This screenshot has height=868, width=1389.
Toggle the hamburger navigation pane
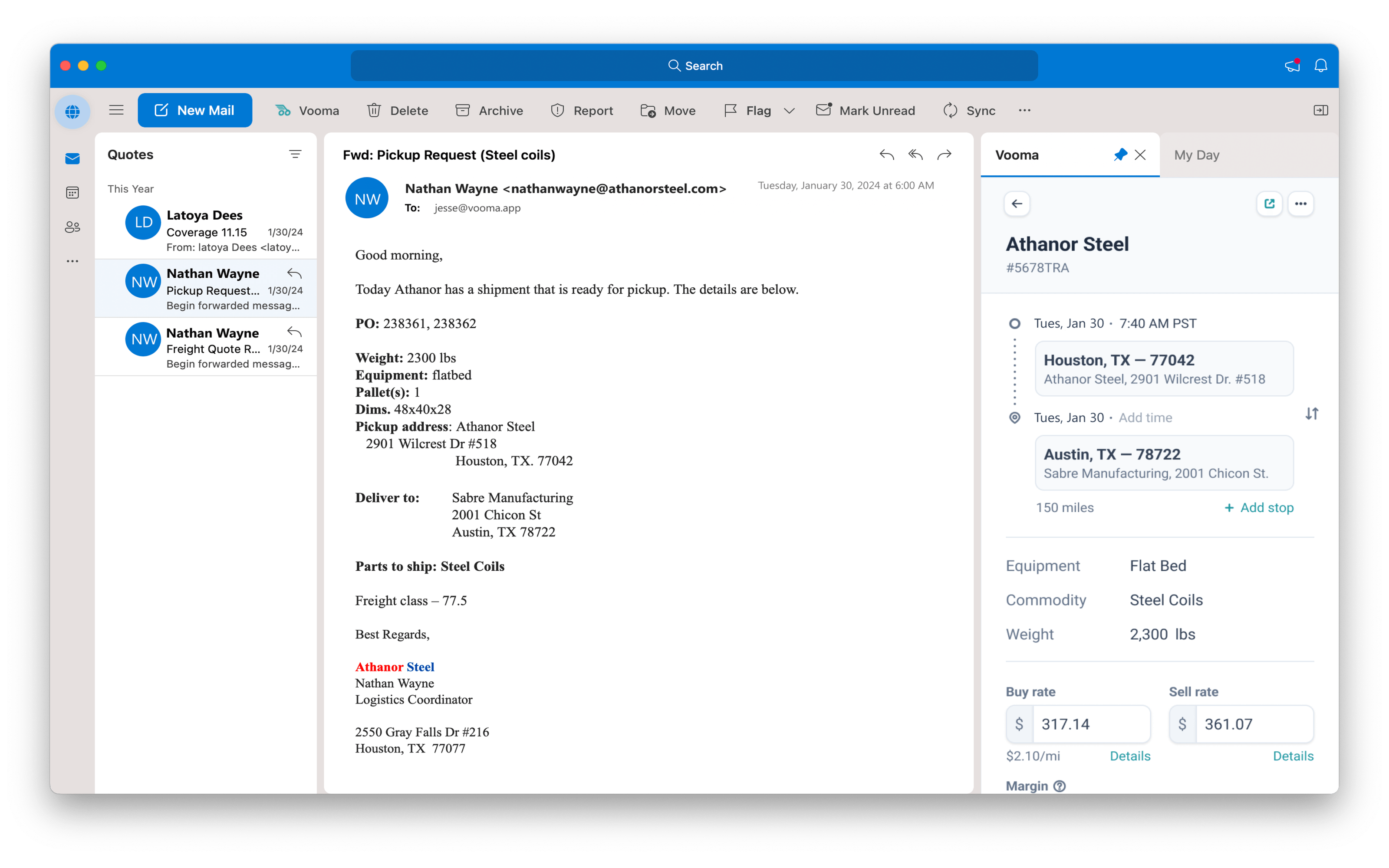[x=116, y=110]
